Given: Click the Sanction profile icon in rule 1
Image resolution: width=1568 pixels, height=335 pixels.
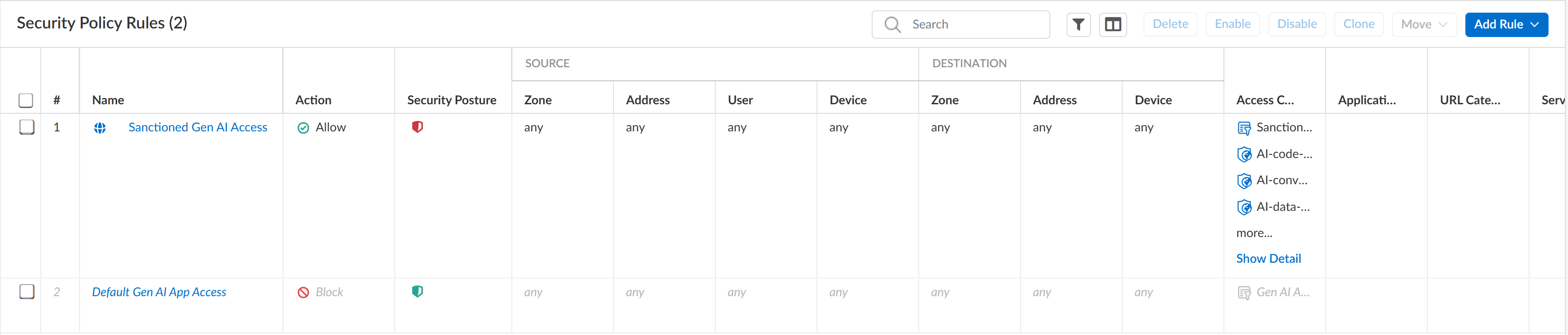Looking at the screenshot, I should click(1244, 128).
